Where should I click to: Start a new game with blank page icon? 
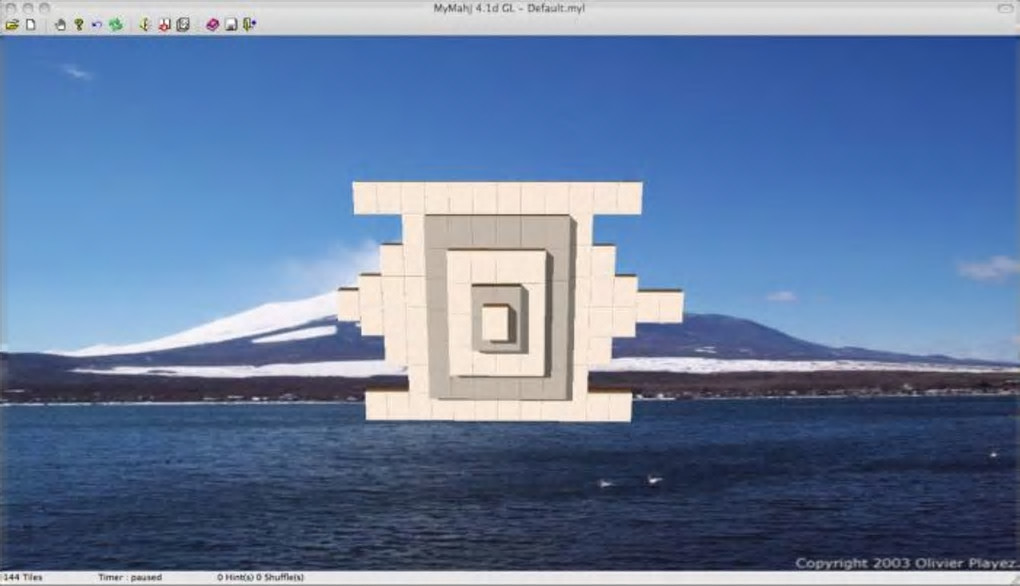coord(31,25)
